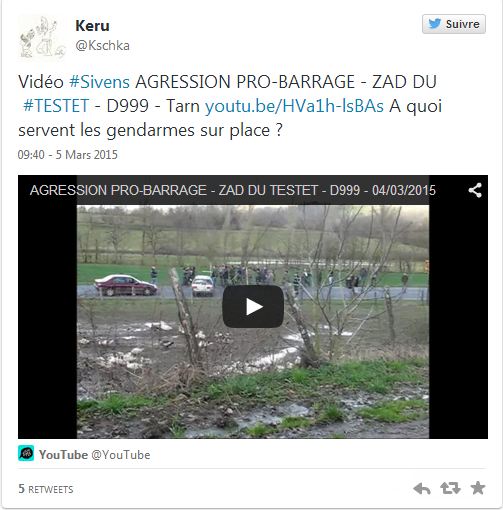Click the Suivre follow button
This screenshot has width=503, height=510.
454,24
